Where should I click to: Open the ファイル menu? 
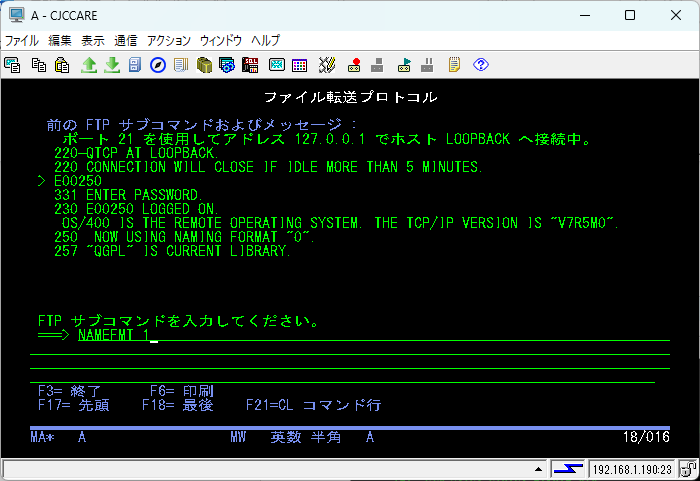(21, 41)
